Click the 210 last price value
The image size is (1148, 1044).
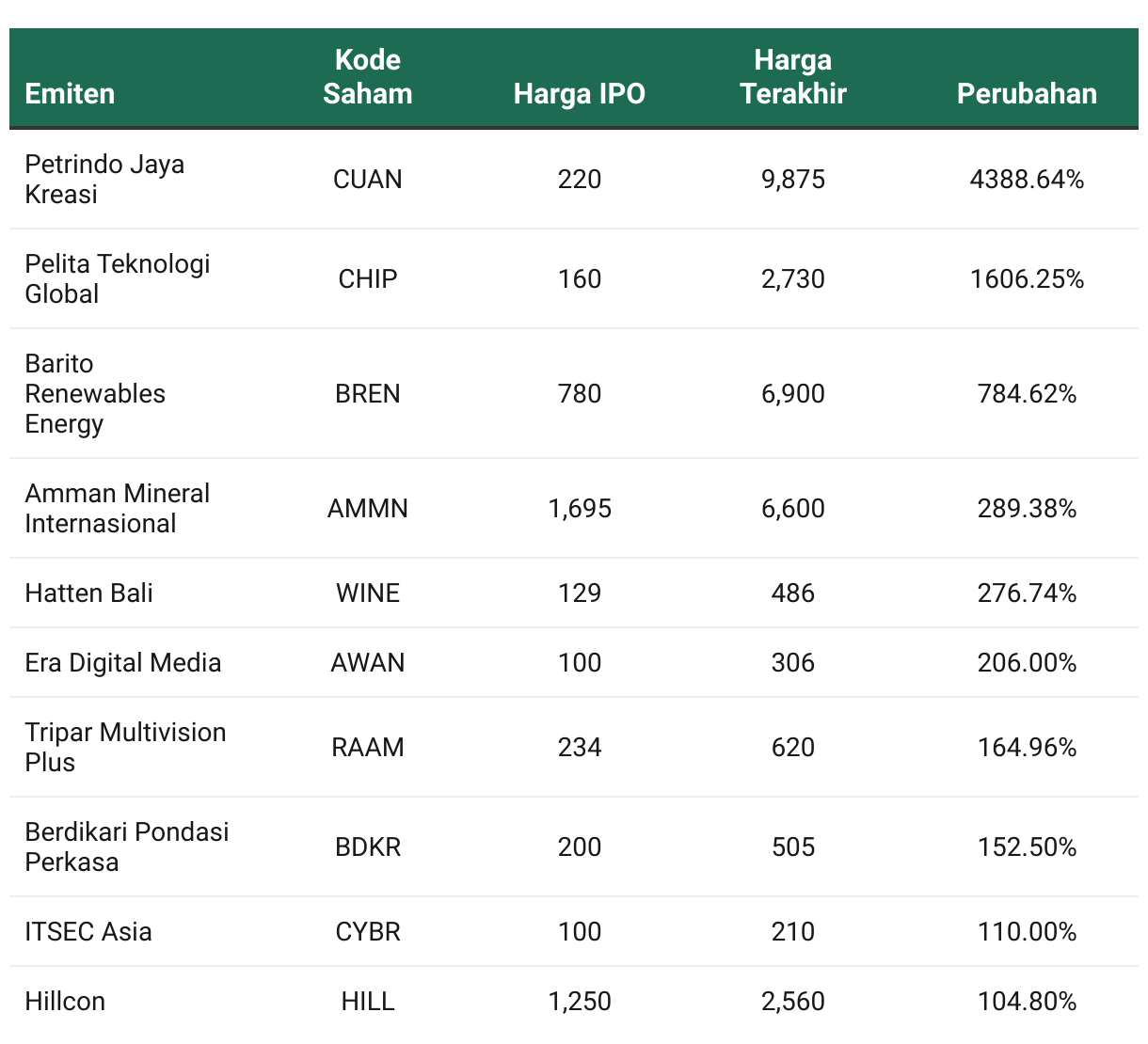point(792,931)
